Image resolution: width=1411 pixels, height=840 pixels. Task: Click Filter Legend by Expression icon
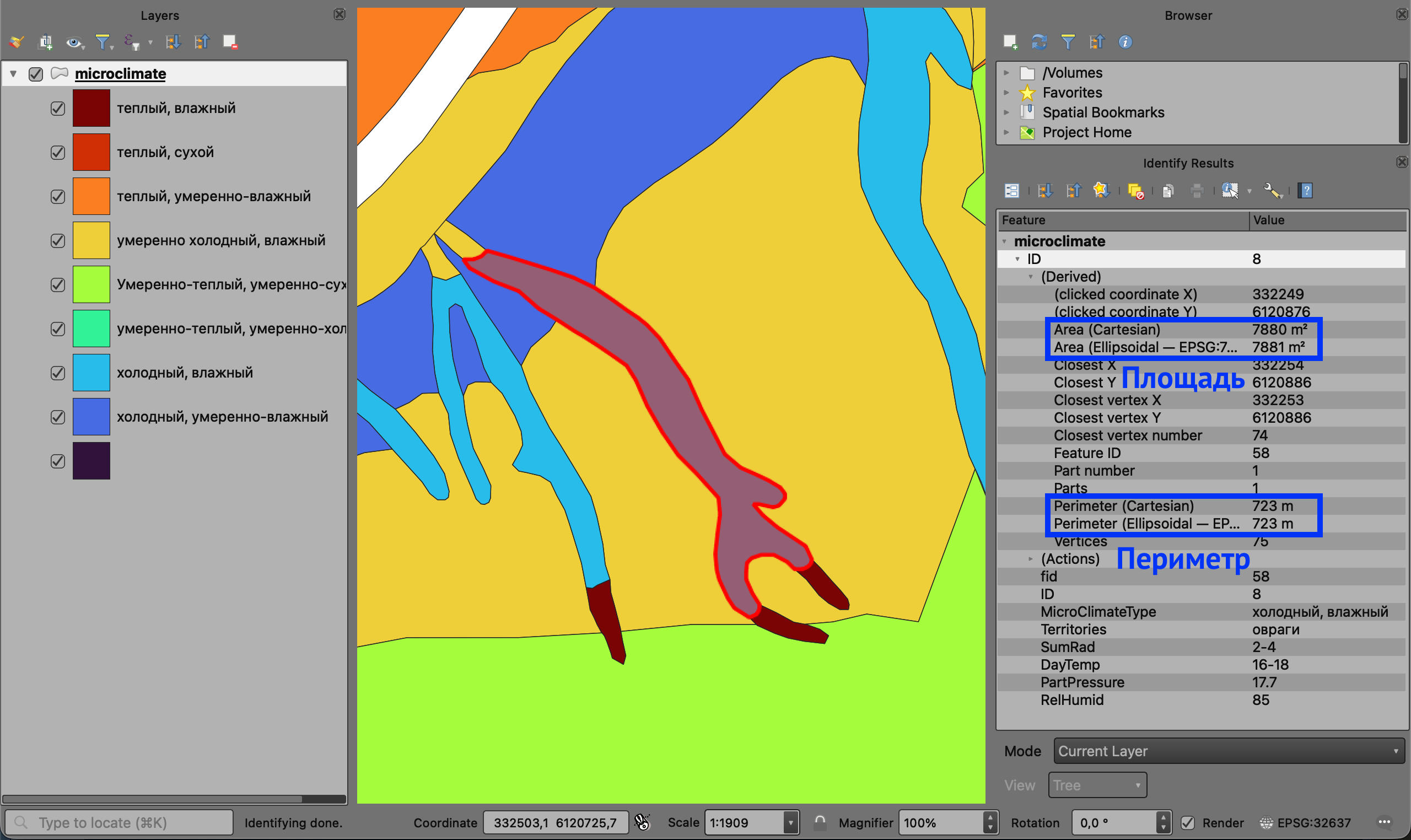(131, 42)
